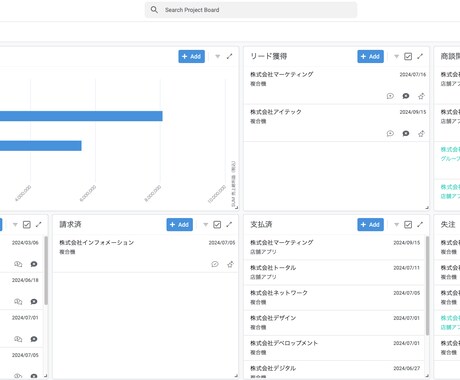Toggle the checkbox icon in the リード獲得 header
The width and height of the screenshot is (460, 380).
(x=408, y=57)
